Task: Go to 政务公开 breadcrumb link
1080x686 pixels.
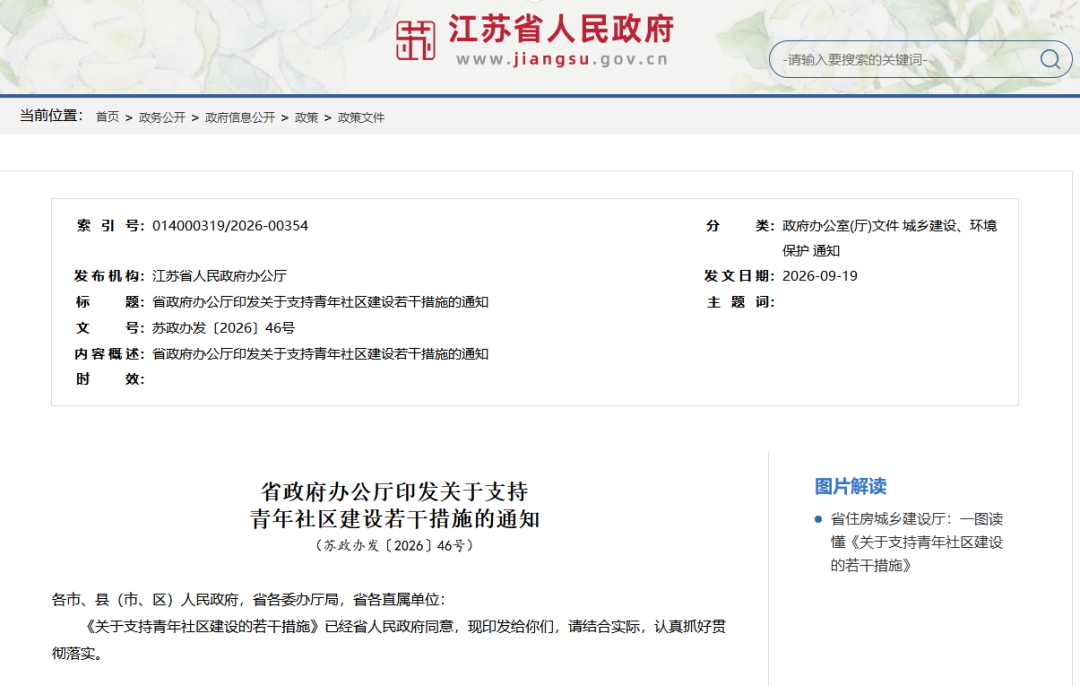Action: click(162, 117)
